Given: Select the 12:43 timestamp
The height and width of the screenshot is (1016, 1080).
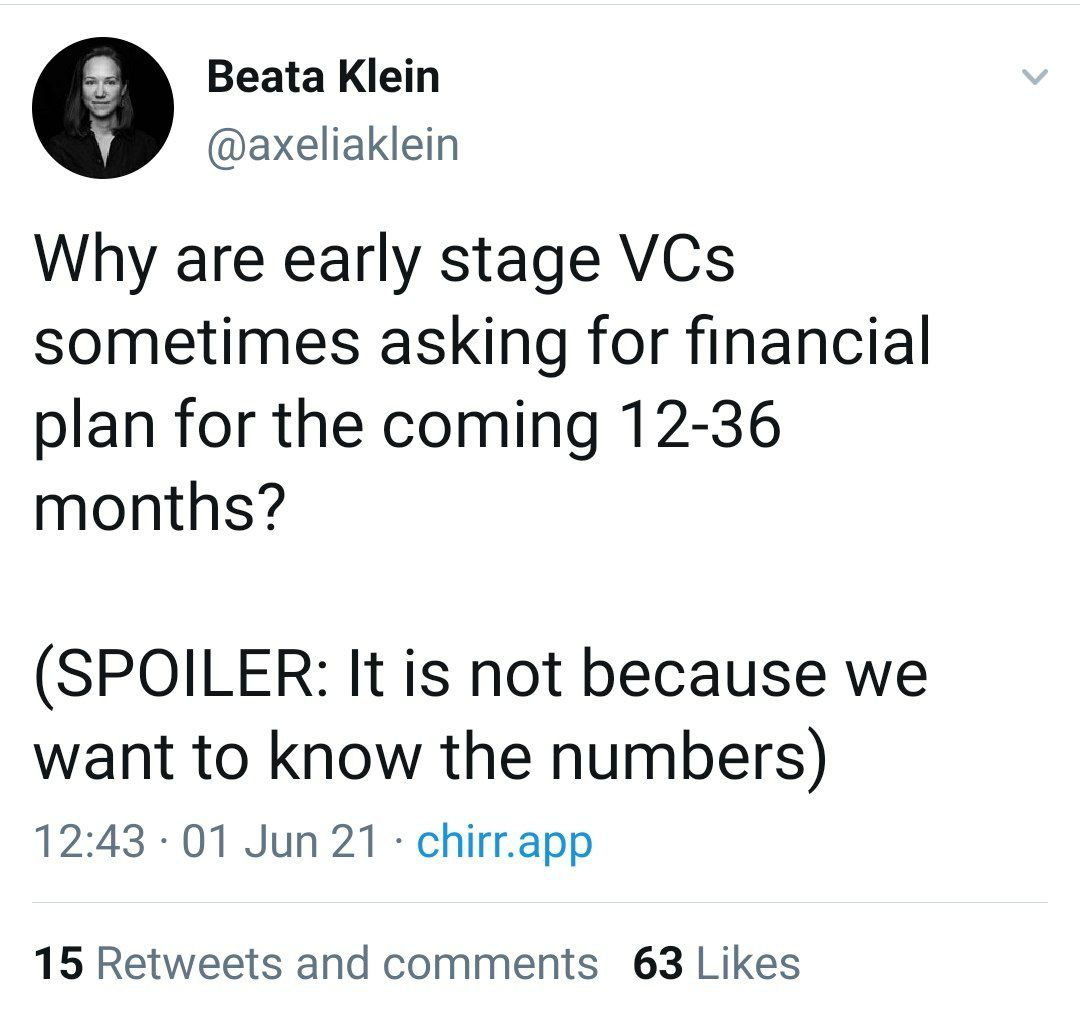Looking at the screenshot, I should click(90, 842).
